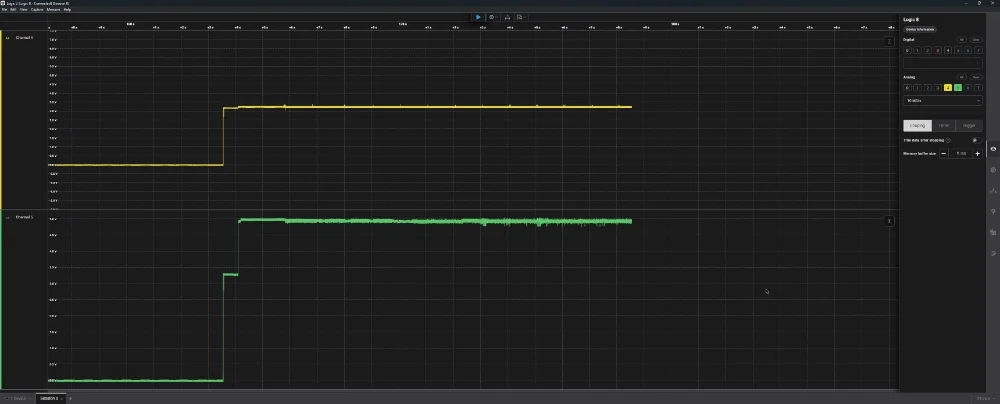The width and height of the screenshot is (1000, 404).
Task: Click the Channel 4 options icon
Action: (889, 41)
